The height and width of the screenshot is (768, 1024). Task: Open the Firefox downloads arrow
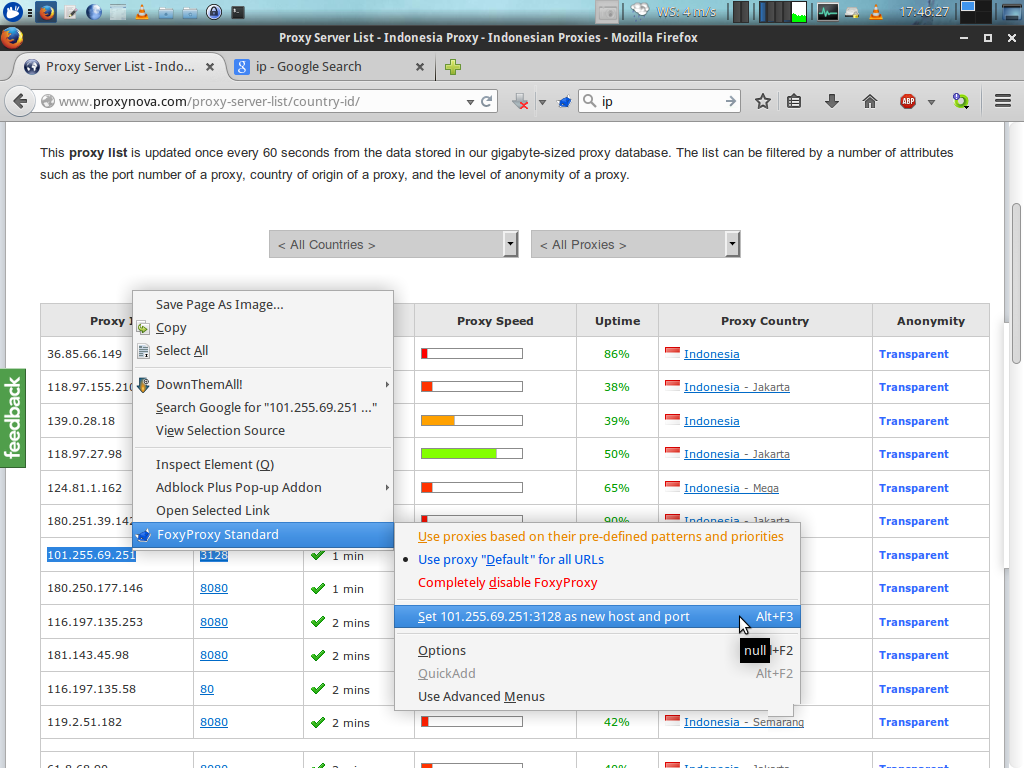(831, 101)
